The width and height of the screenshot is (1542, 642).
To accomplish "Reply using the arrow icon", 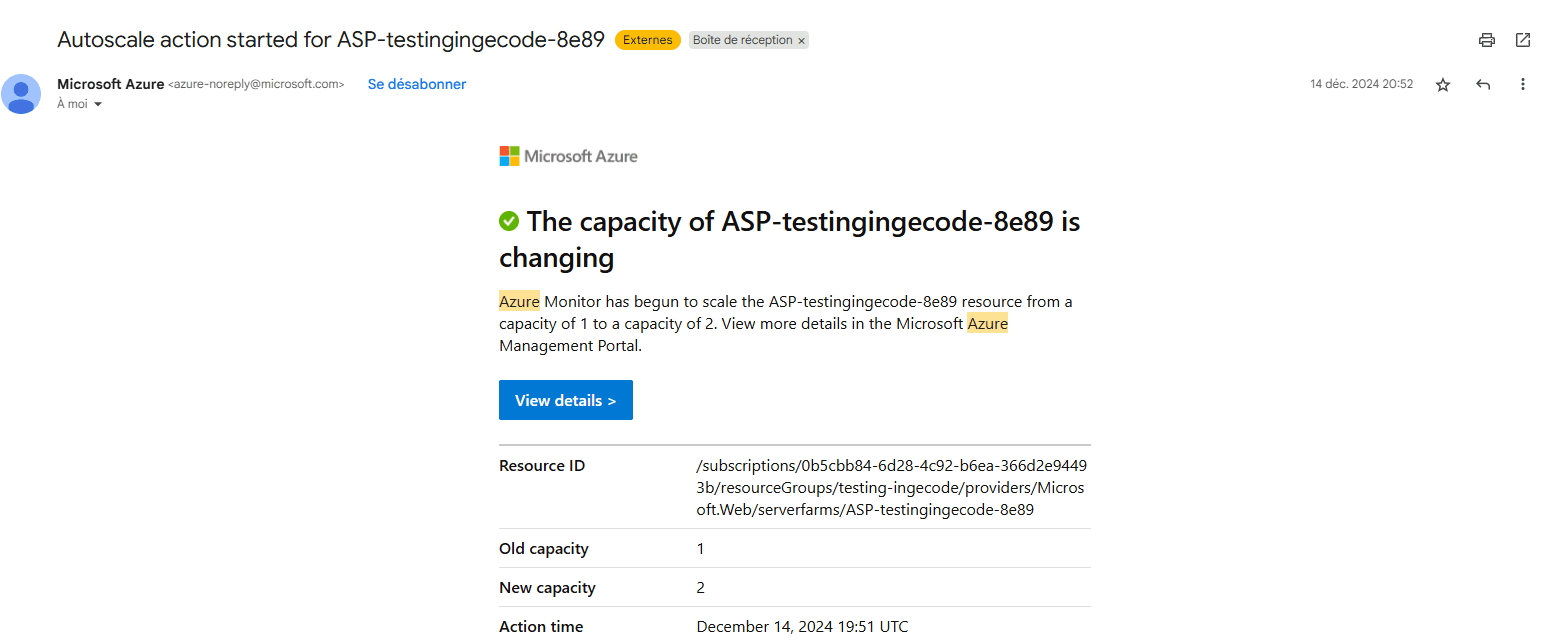I will [x=1483, y=85].
